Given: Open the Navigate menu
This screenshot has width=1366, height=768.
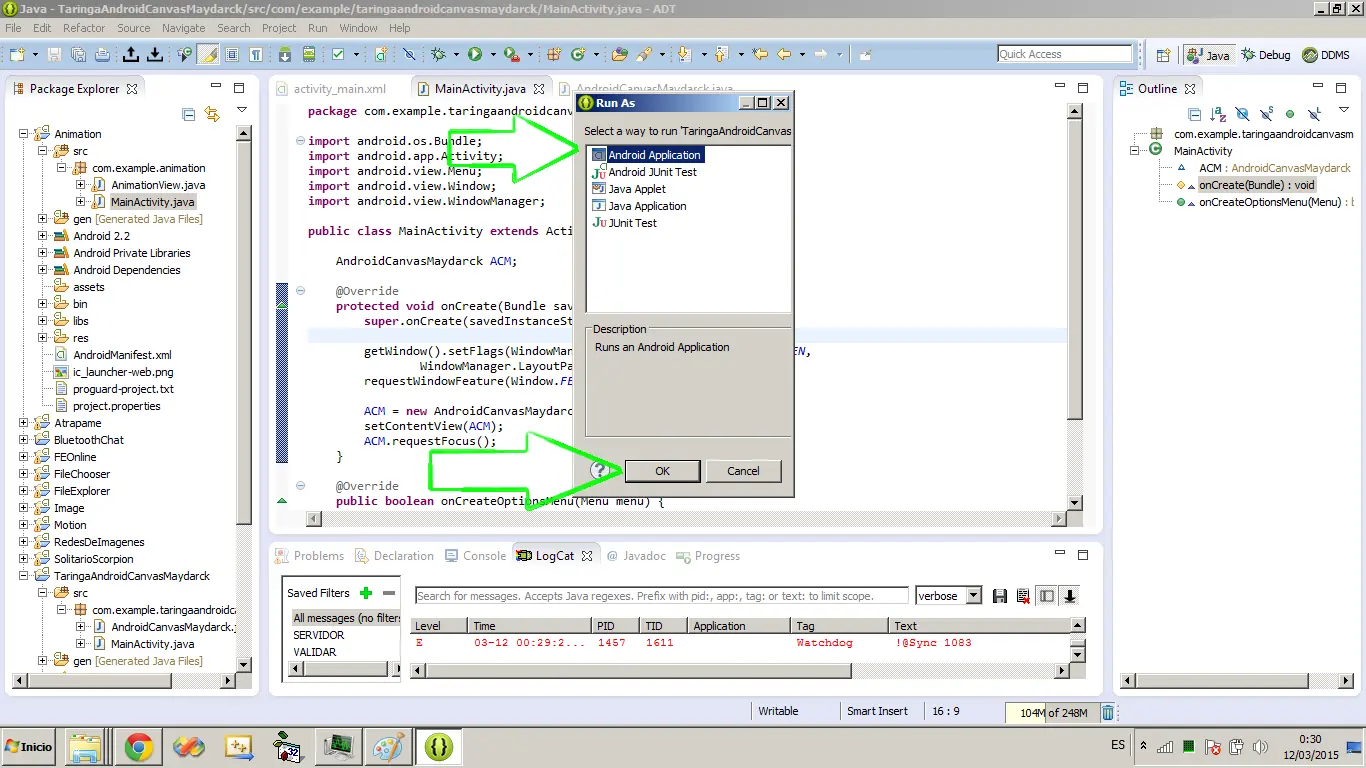Looking at the screenshot, I should (183, 28).
